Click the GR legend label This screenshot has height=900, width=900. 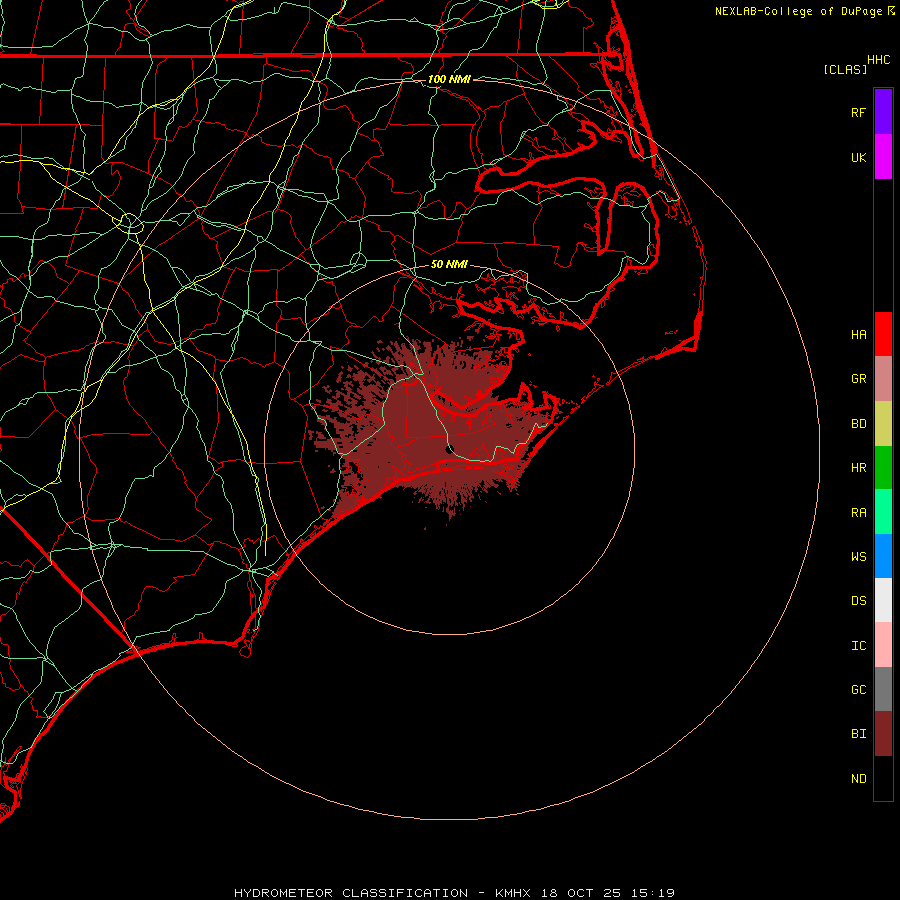(x=858, y=379)
